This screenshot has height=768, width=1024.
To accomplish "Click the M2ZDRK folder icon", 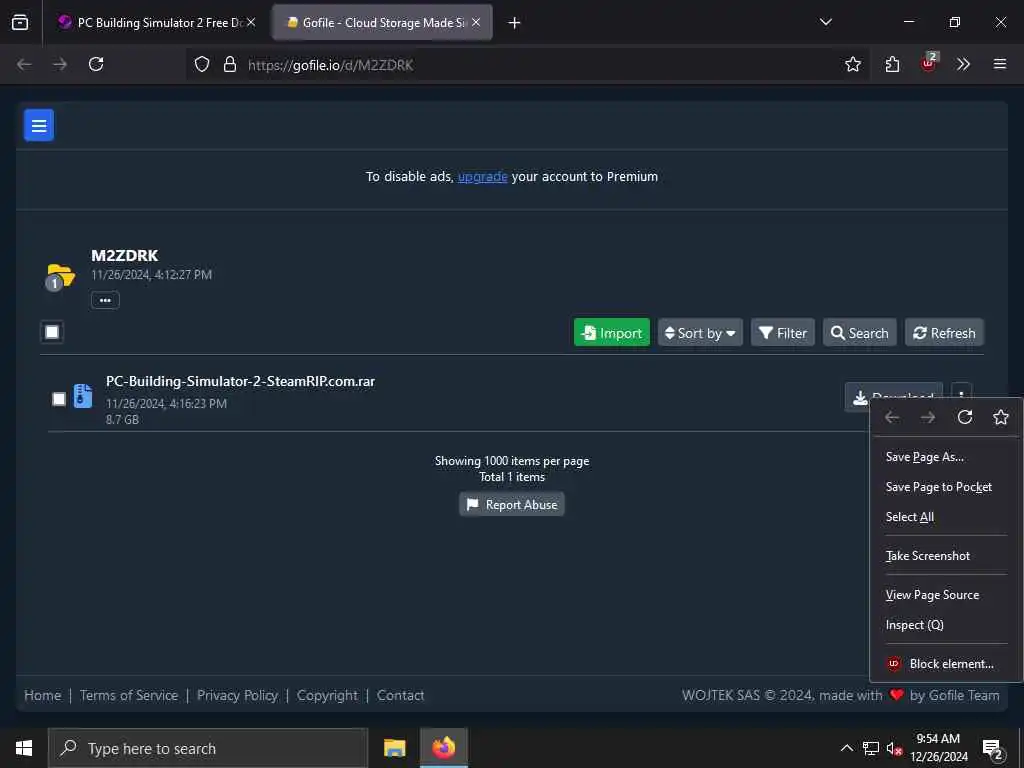I will pyautogui.click(x=60, y=277).
